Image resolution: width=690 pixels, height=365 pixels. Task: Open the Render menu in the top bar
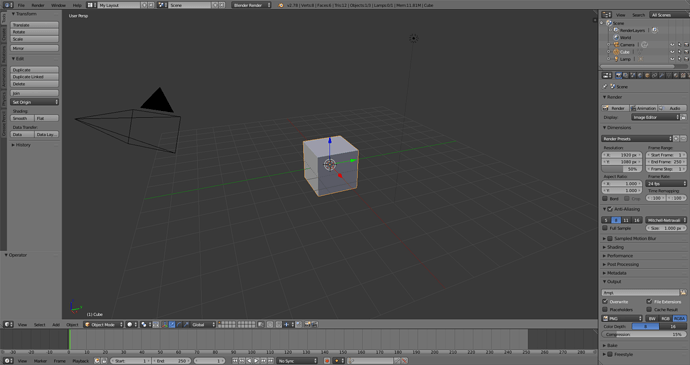(x=38, y=5)
